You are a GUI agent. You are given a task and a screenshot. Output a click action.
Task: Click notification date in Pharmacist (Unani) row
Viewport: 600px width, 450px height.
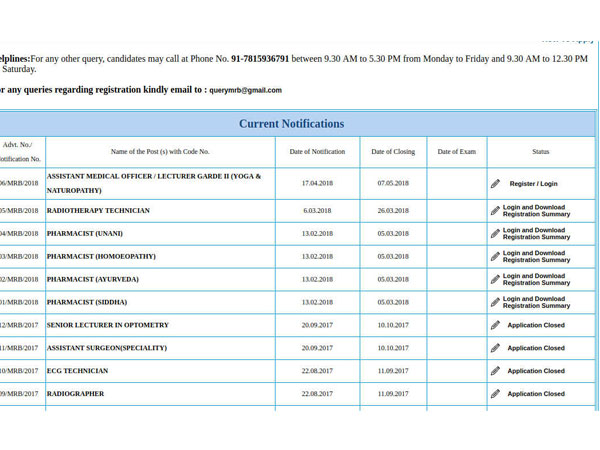click(317, 233)
